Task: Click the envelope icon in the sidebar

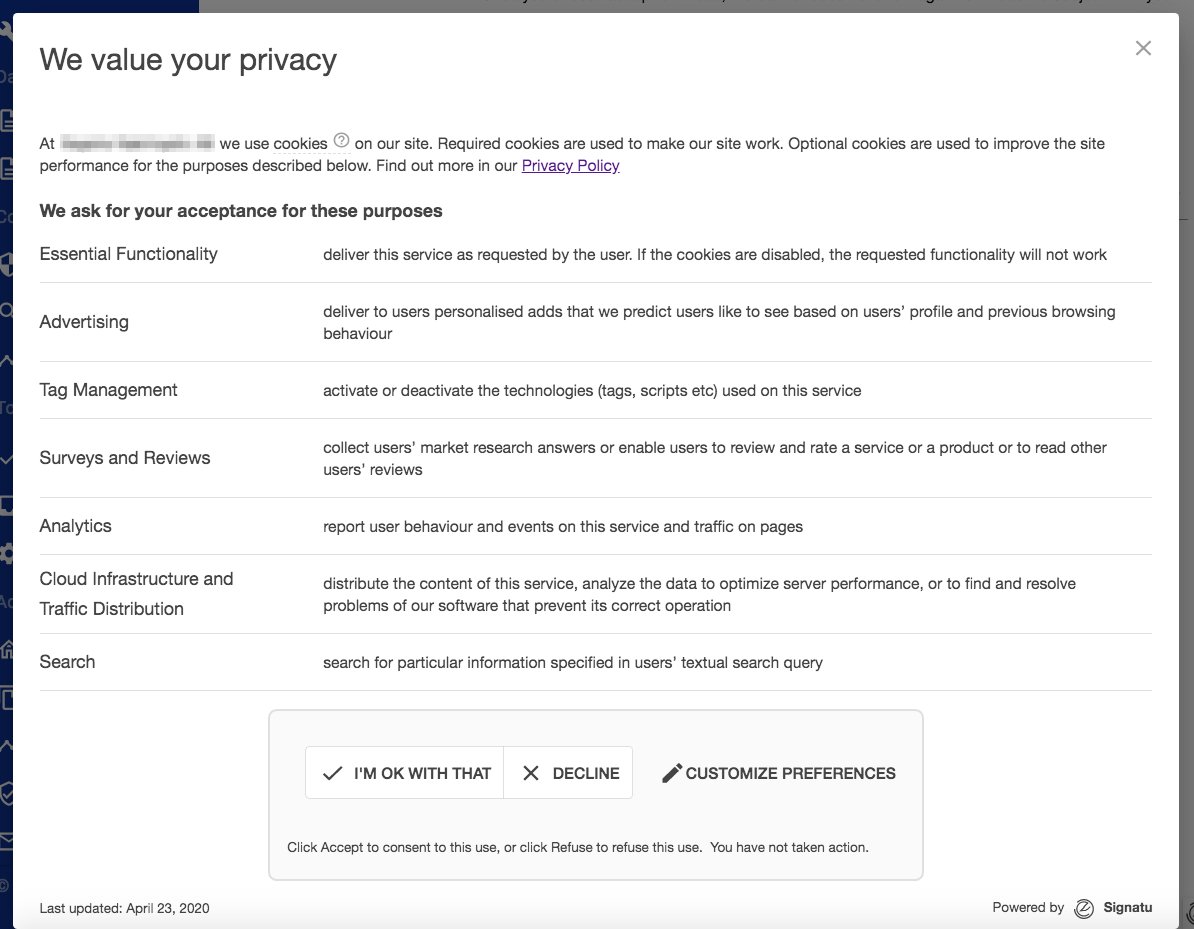Action: [x=6, y=841]
